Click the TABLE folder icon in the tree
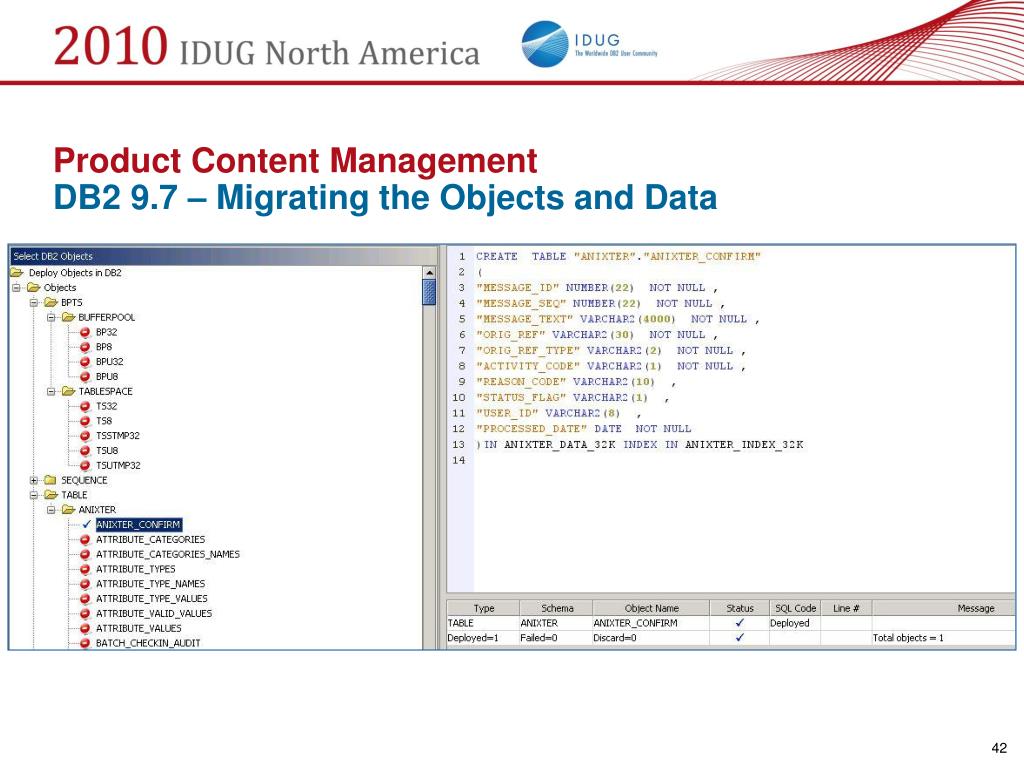The image size is (1024, 768). tap(51, 495)
